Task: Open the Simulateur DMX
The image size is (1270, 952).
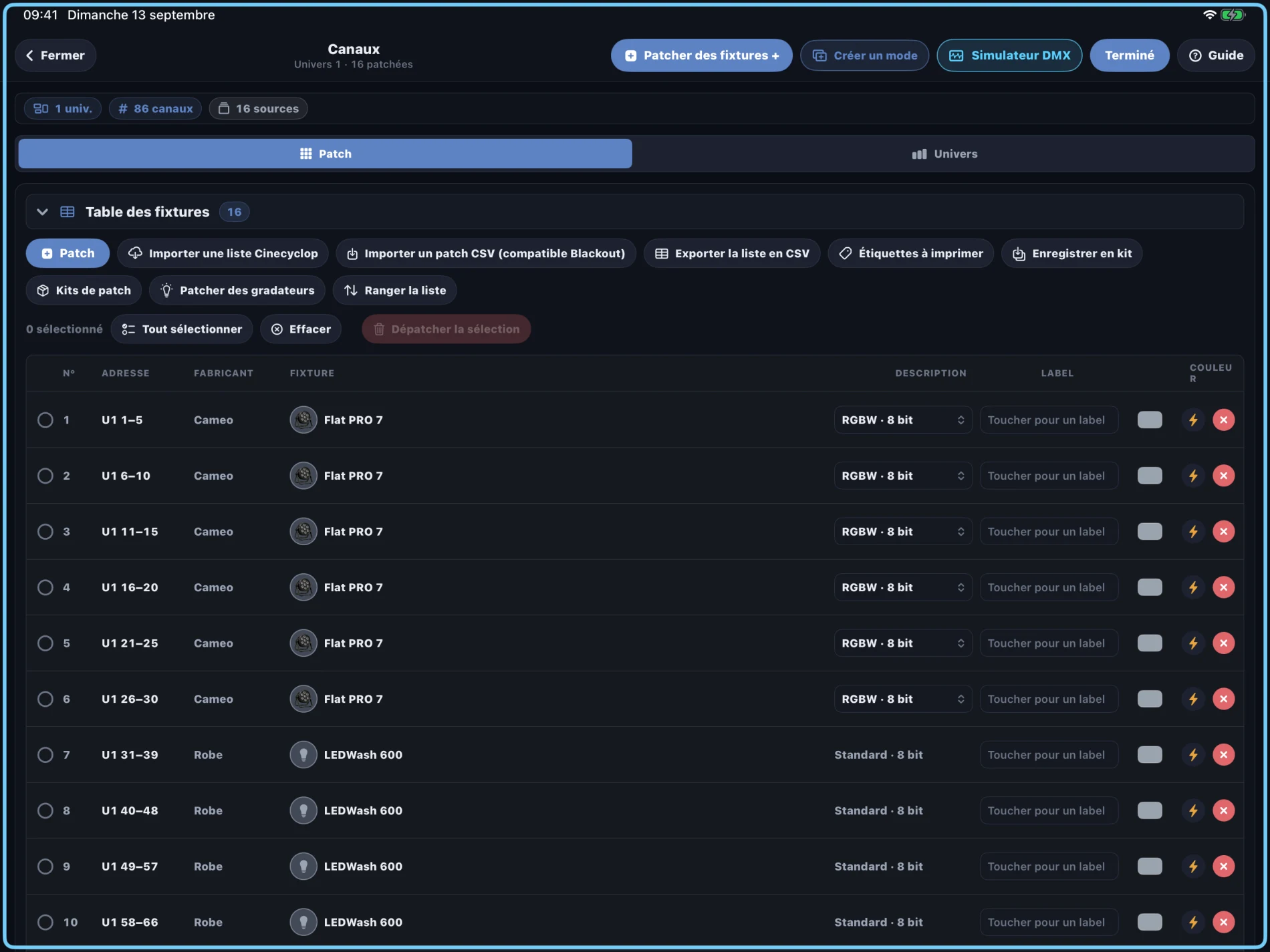Action: [x=1009, y=55]
